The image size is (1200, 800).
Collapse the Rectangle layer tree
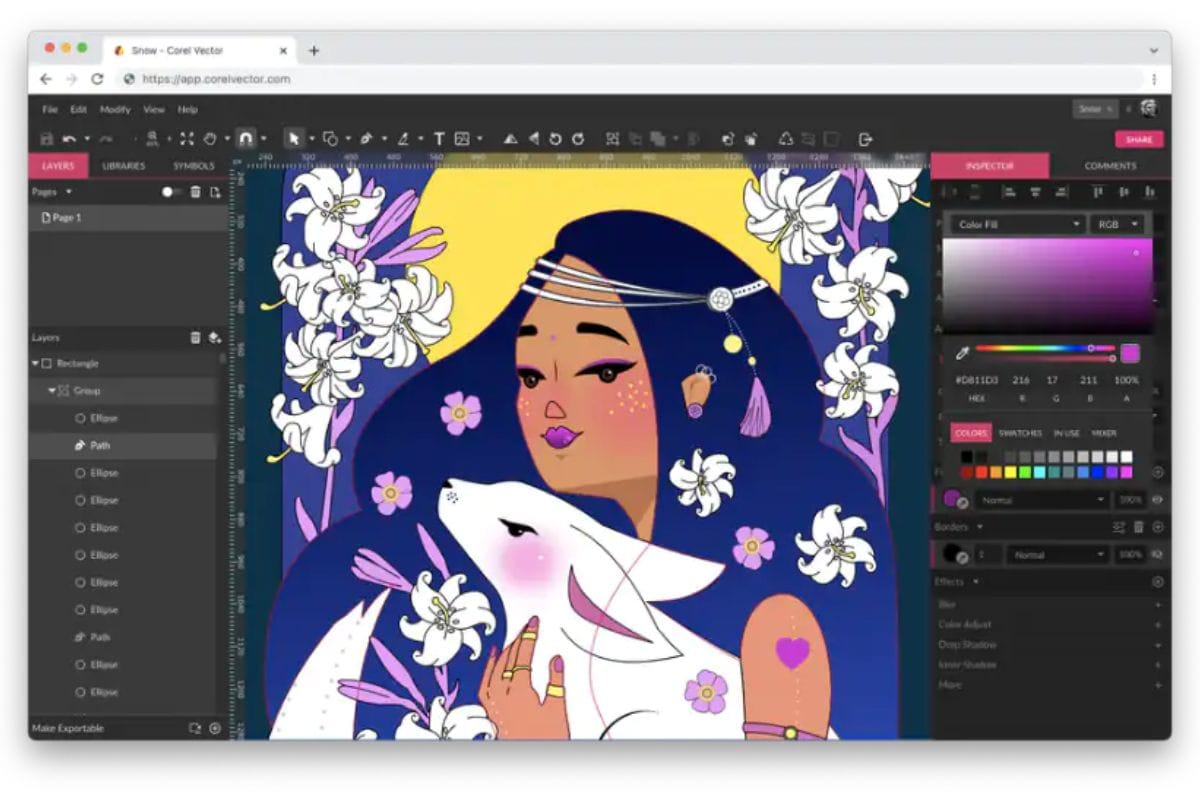click(x=36, y=363)
